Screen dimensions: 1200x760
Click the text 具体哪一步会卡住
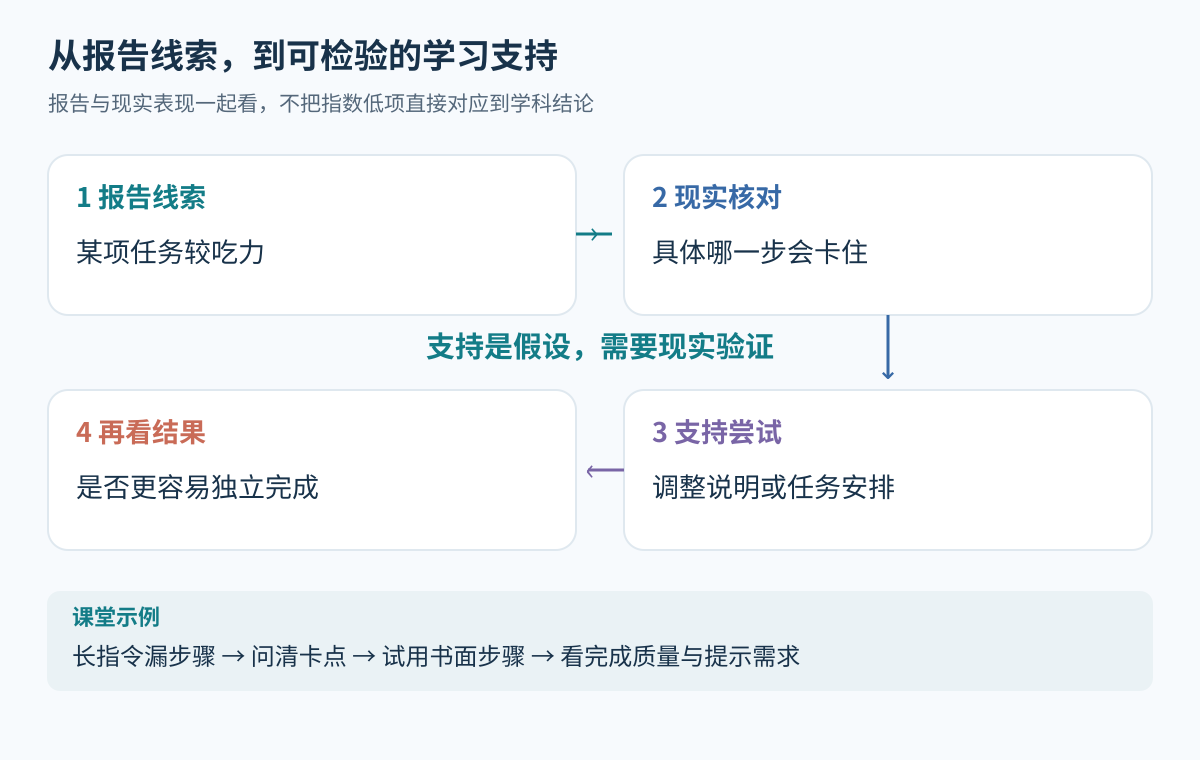(760, 252)
